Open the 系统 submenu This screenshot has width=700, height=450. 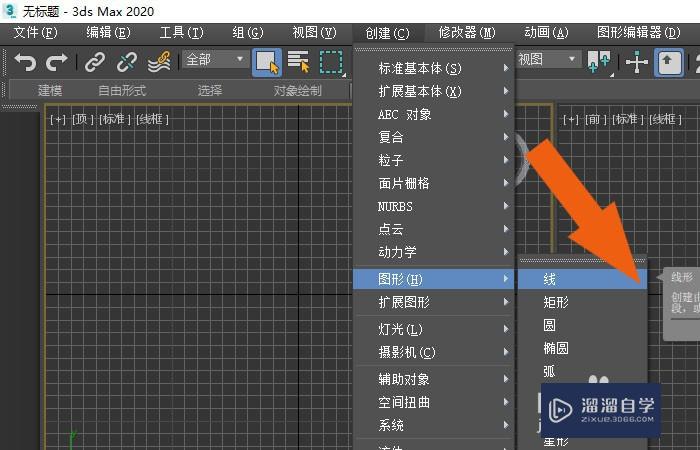click(x=433, y=425)
